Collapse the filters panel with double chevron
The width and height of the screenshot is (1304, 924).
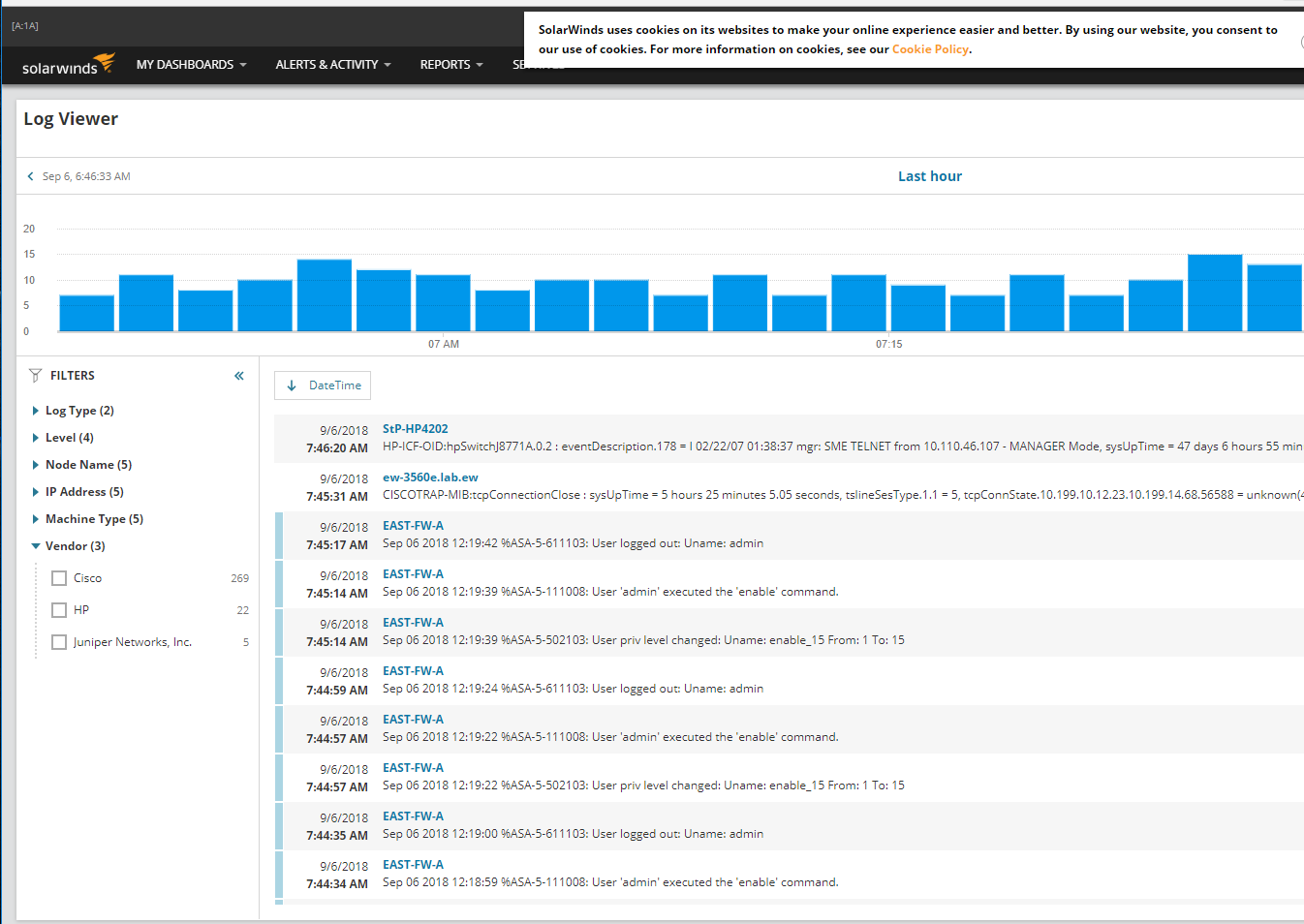tap(239, 376)
